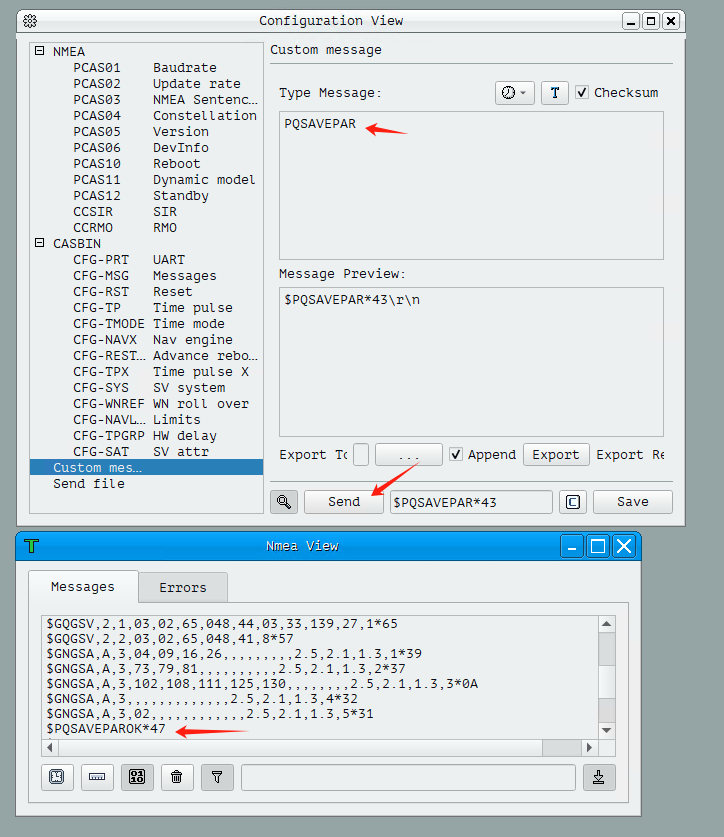Click the ruler icon in Nmea View toolbar
This screenshot has width=724, height=837.
click(97, 776)
